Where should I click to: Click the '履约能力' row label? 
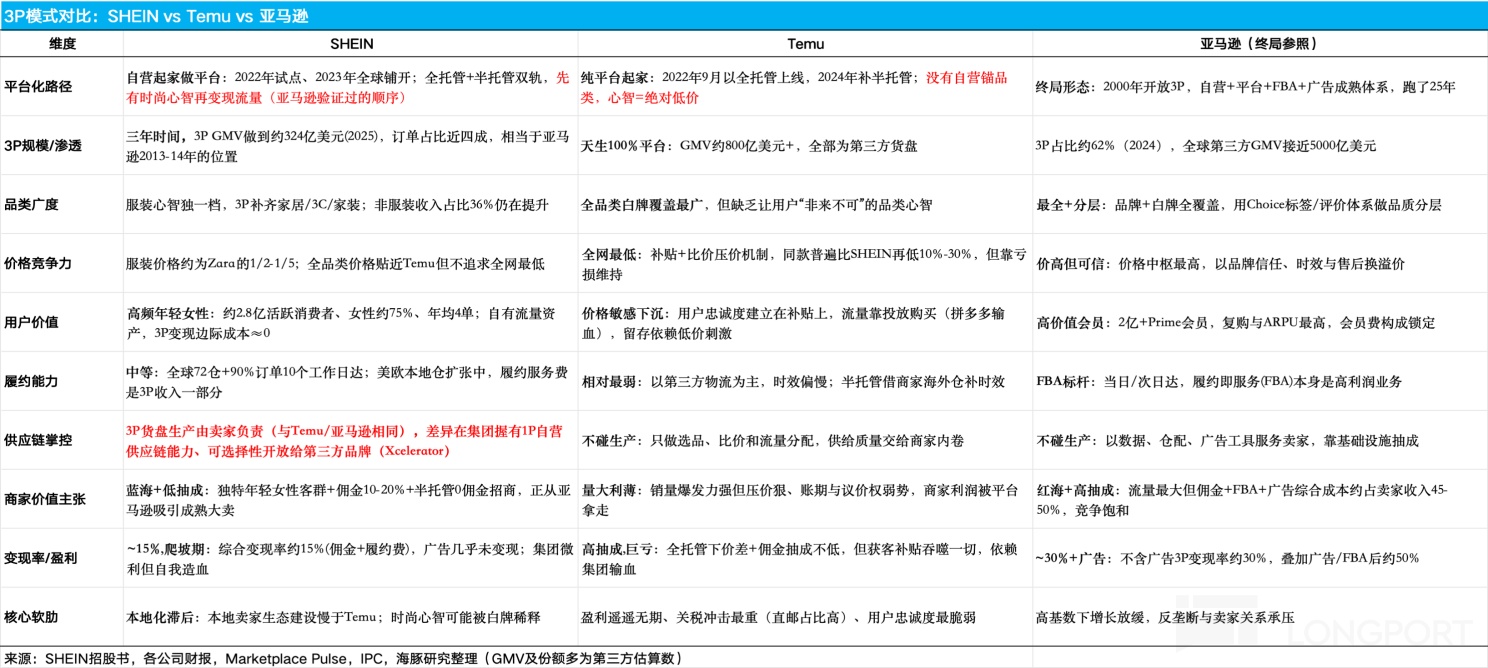click(x=31, y=381)
